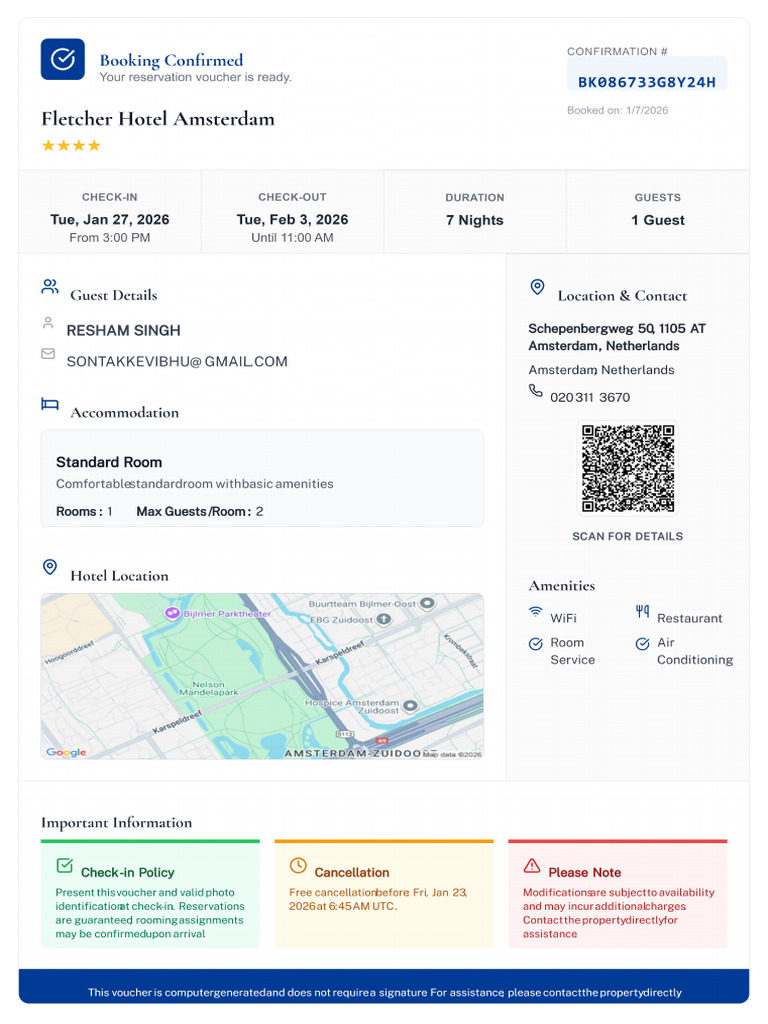Click the Standard Room accommodation card
This screenshot has height=1024, width=768.
pyautogui.click(x=263, y=478)
